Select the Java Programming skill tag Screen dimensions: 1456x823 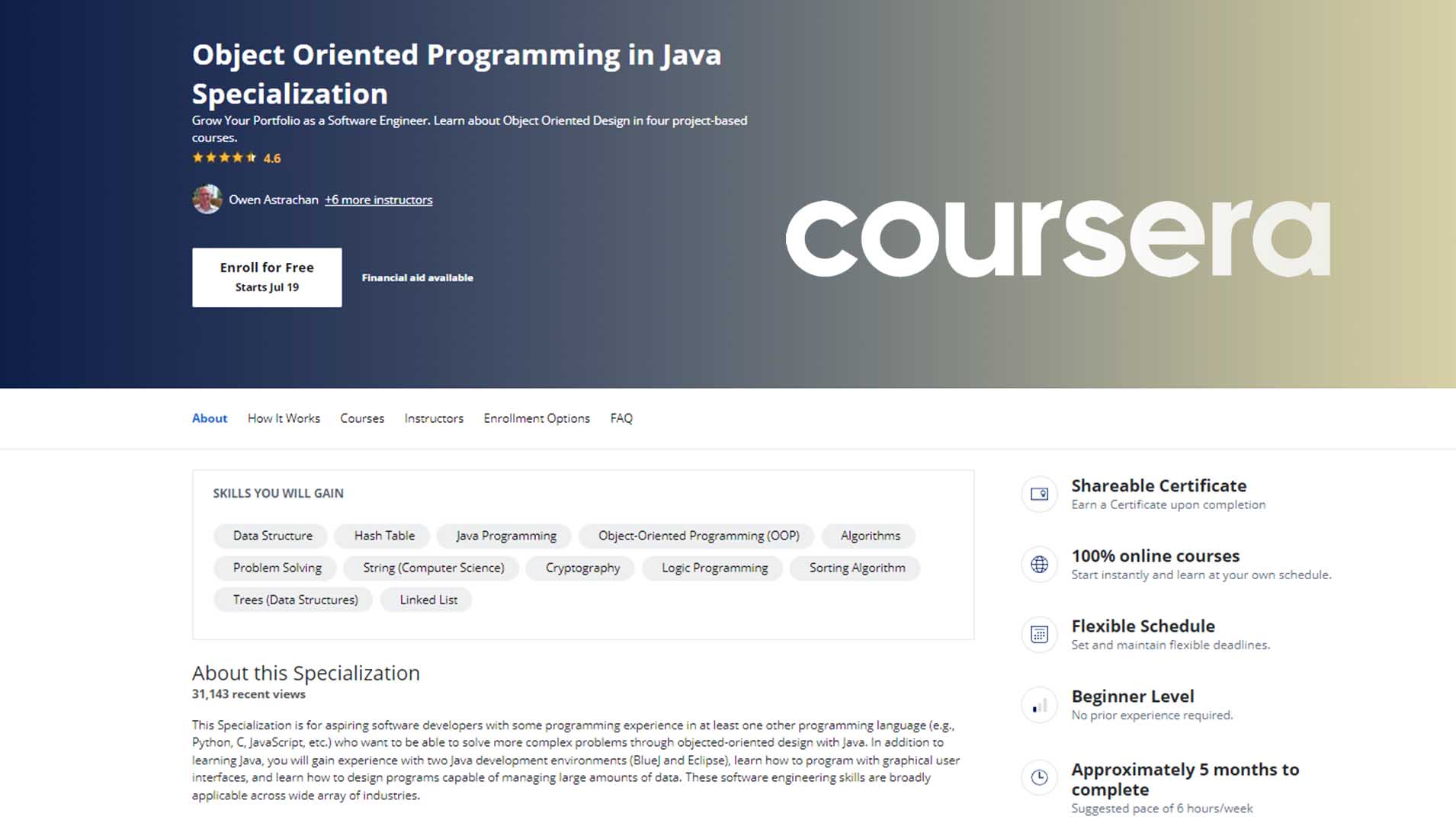click(x=505, y=536)
